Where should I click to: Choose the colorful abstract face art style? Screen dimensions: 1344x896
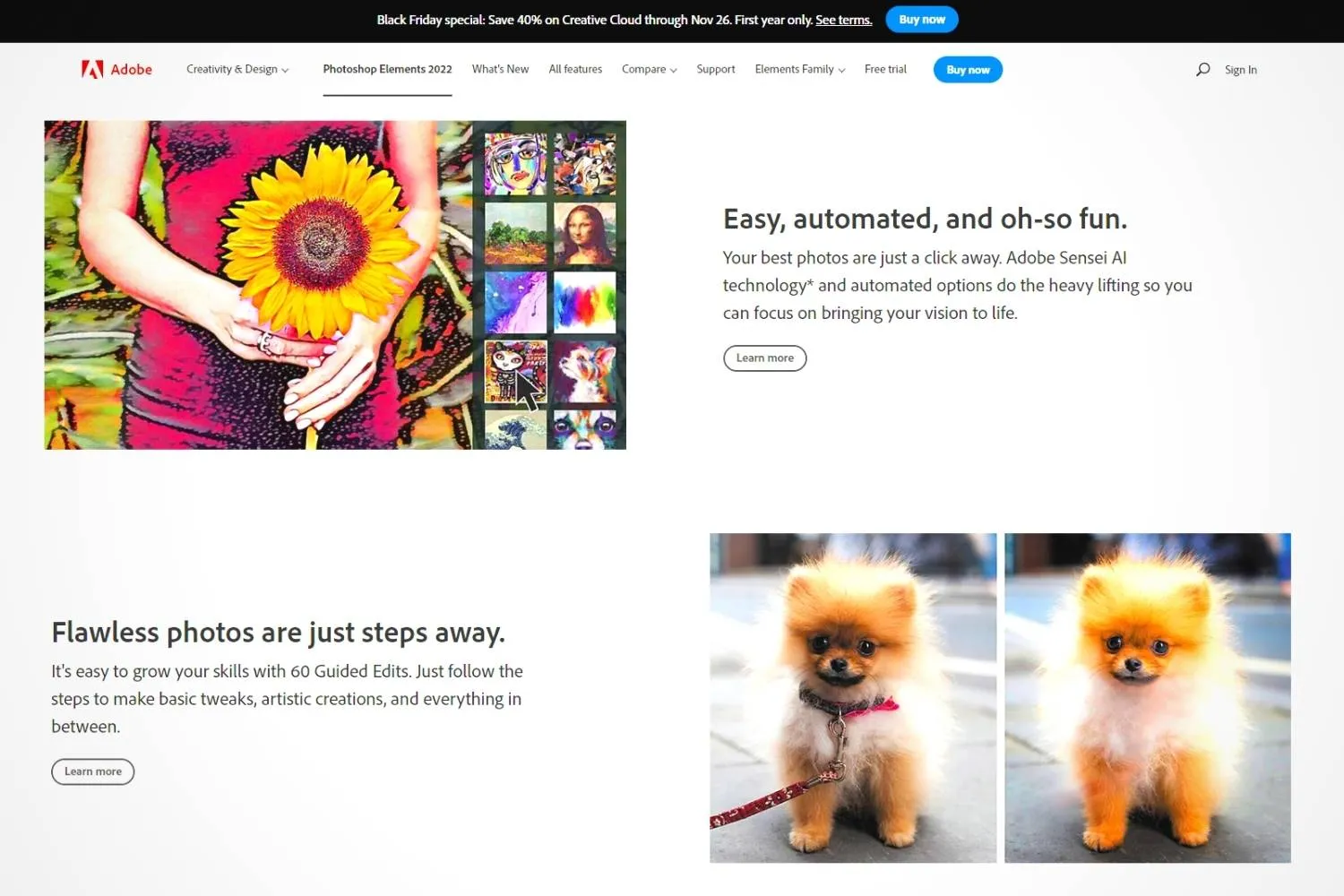(515, 164)
